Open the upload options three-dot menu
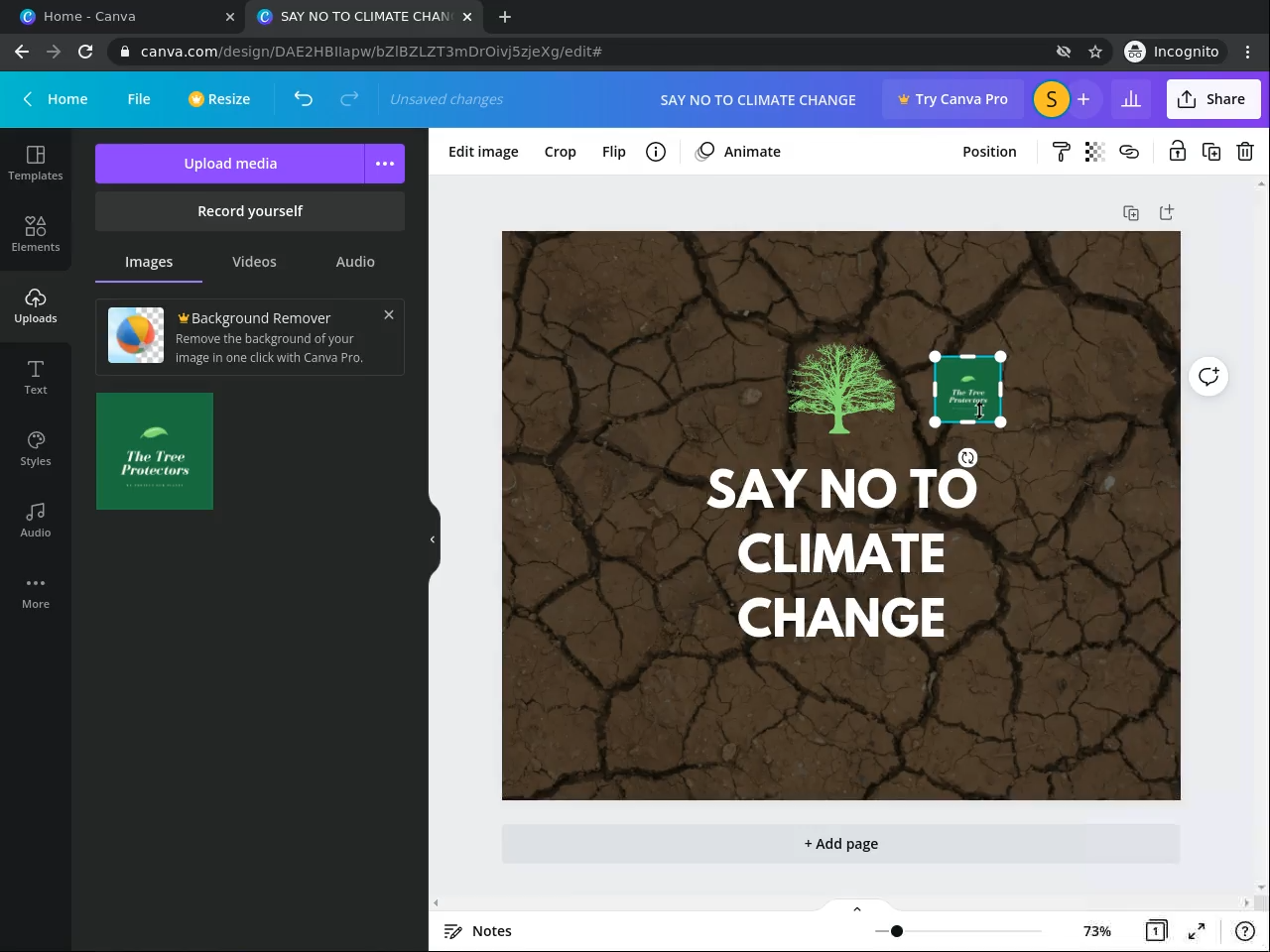Viewport: 1270px width, 952px height. click(385, 164)
